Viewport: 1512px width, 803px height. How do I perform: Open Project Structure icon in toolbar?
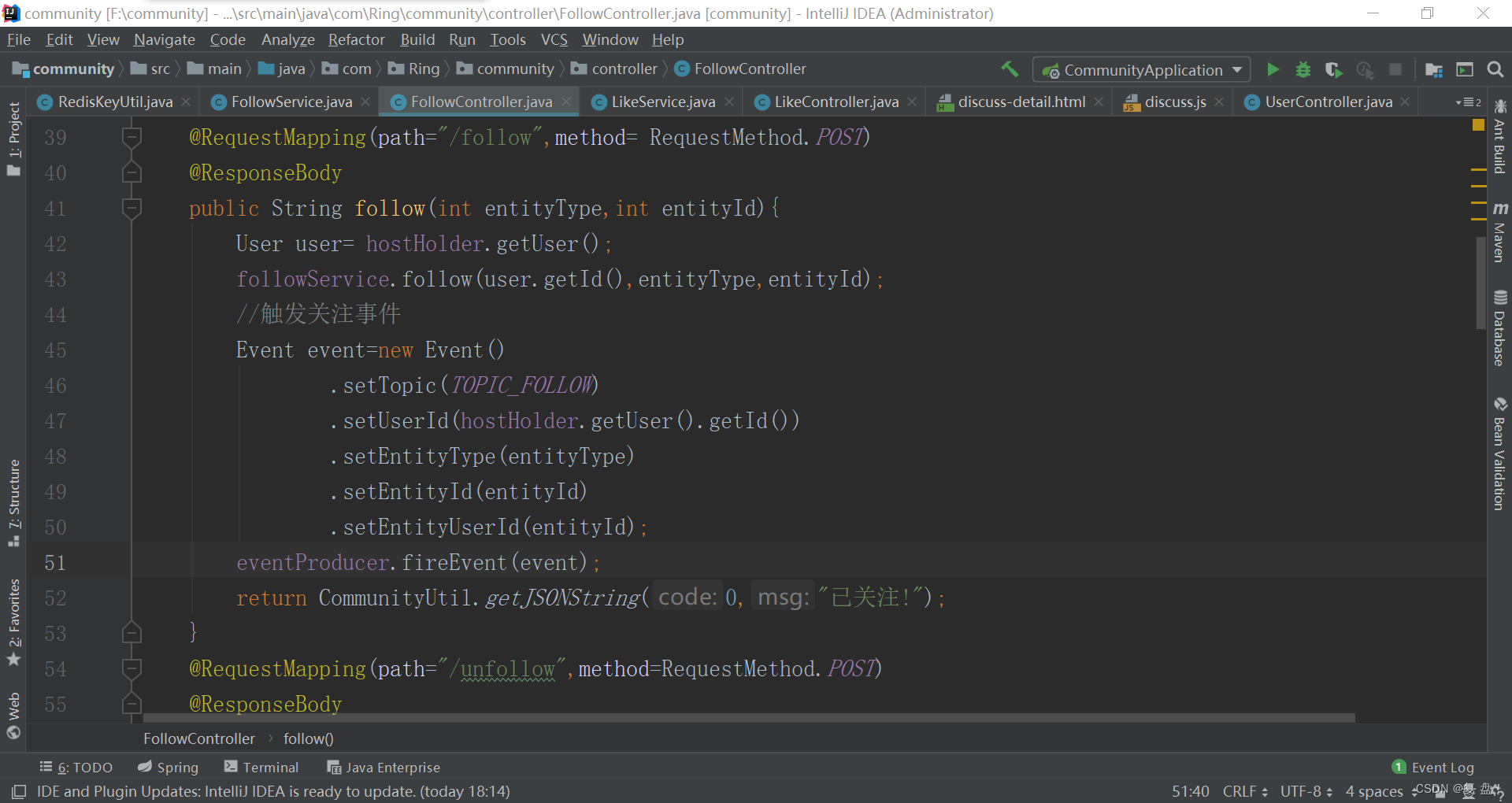click(x=1434, y=69)
